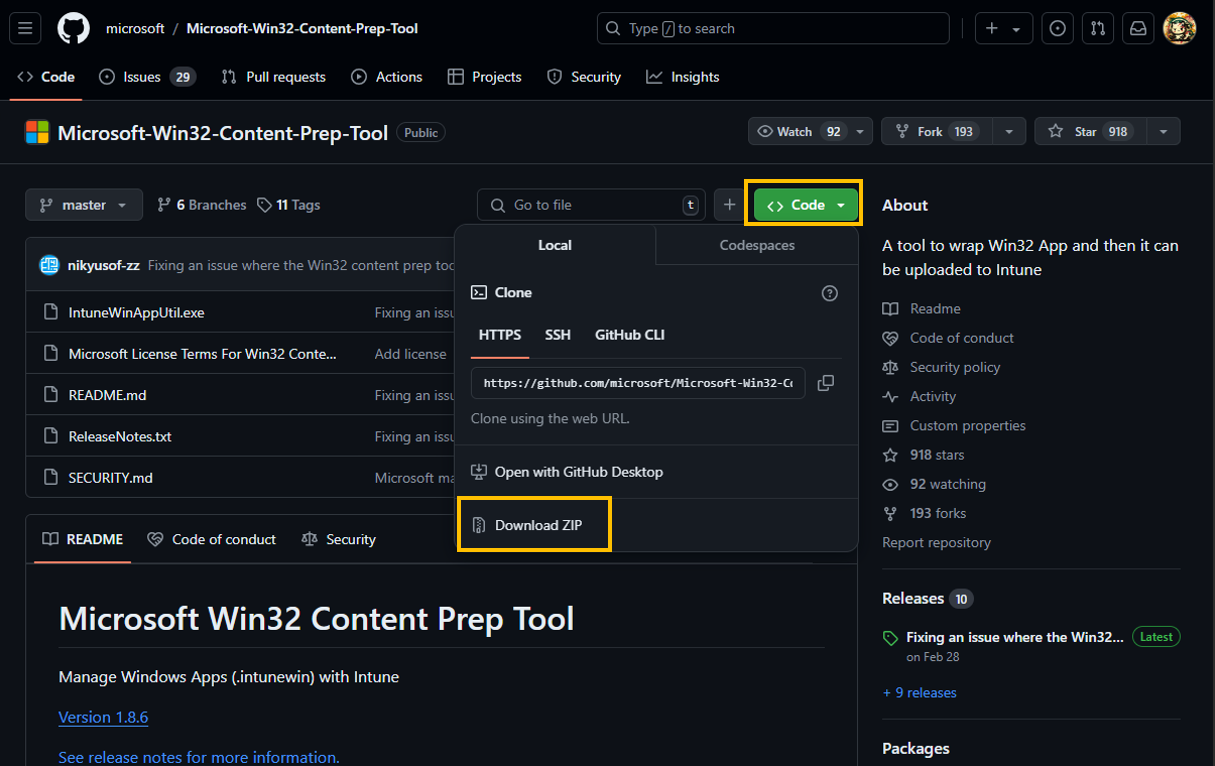Open the Fork options caret
The height and width of the screenshot is (766, 1215).
pos(1009,132)
